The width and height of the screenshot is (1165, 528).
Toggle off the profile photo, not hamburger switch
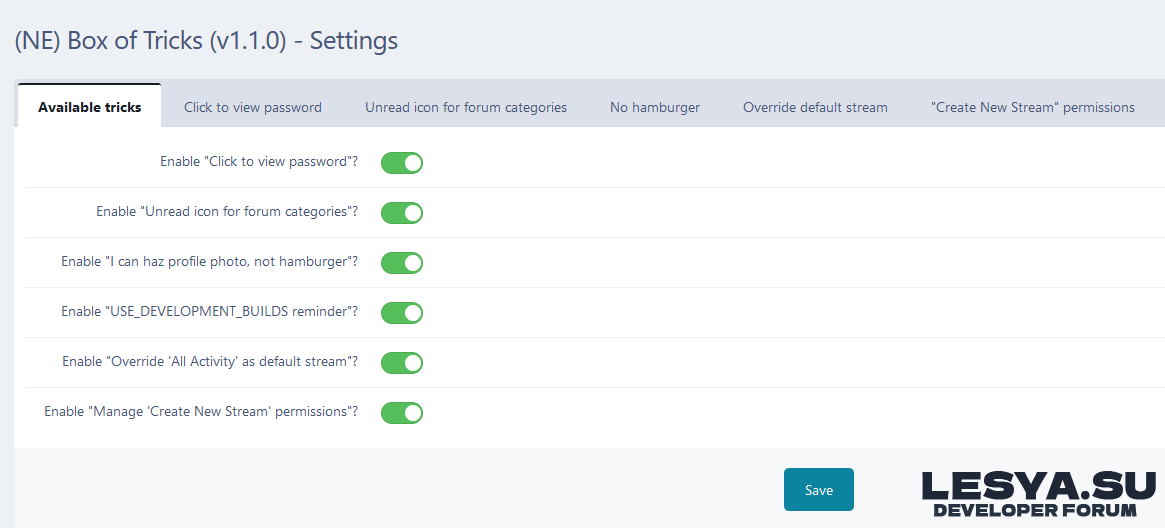pos(402,263)
